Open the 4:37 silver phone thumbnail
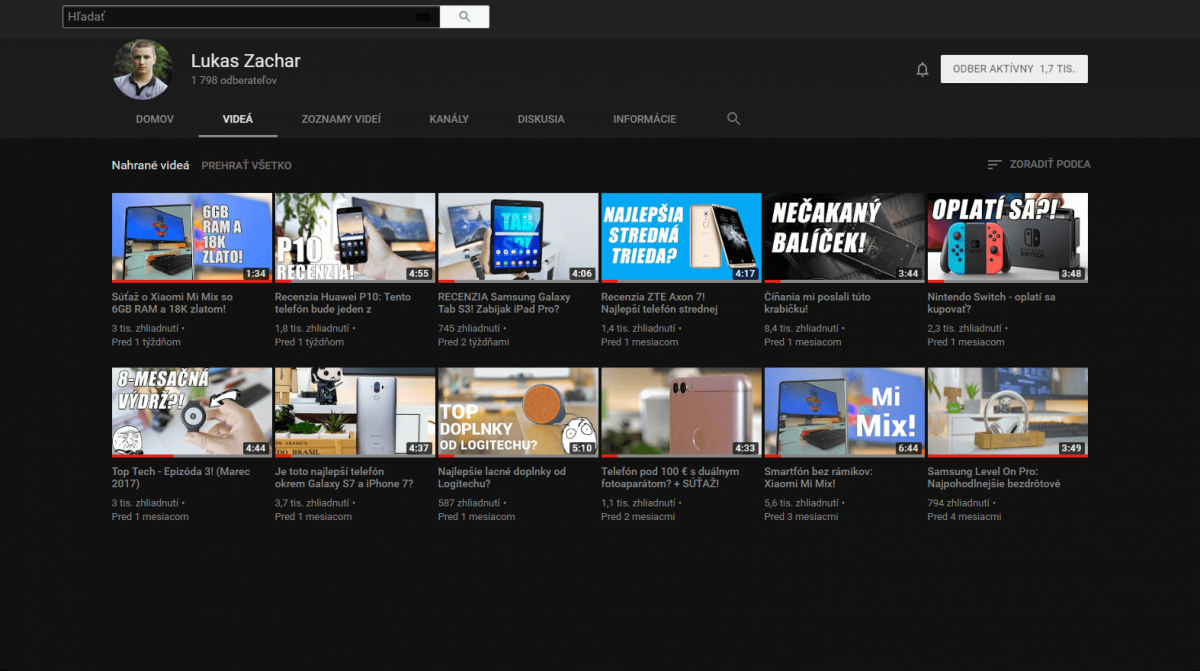Viewport: 1200px width, 671px height. pyautogui.click(x=355, y=412)
